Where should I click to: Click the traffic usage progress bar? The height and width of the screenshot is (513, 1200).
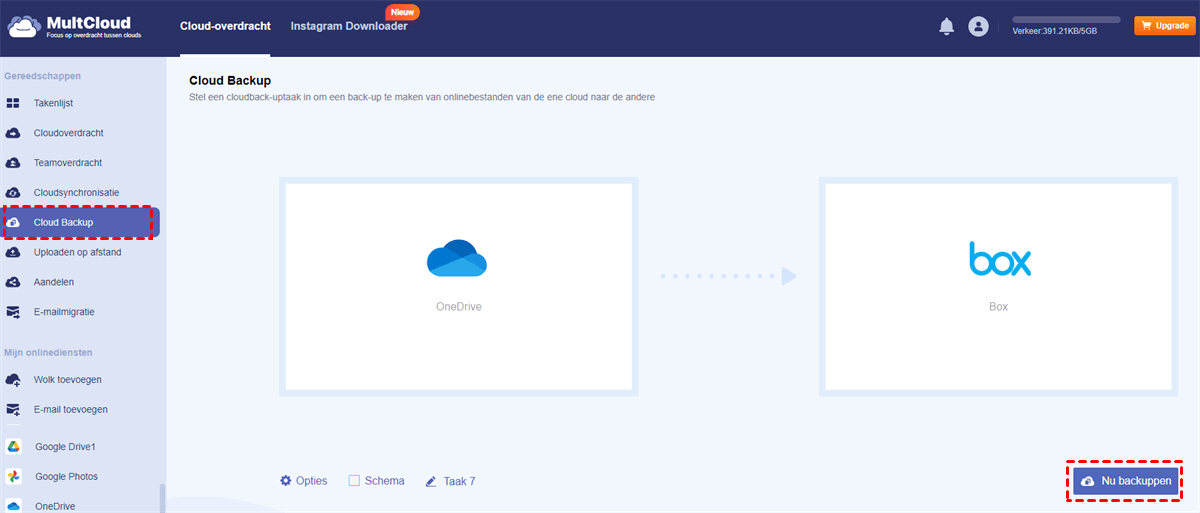tap(1068, 19)
